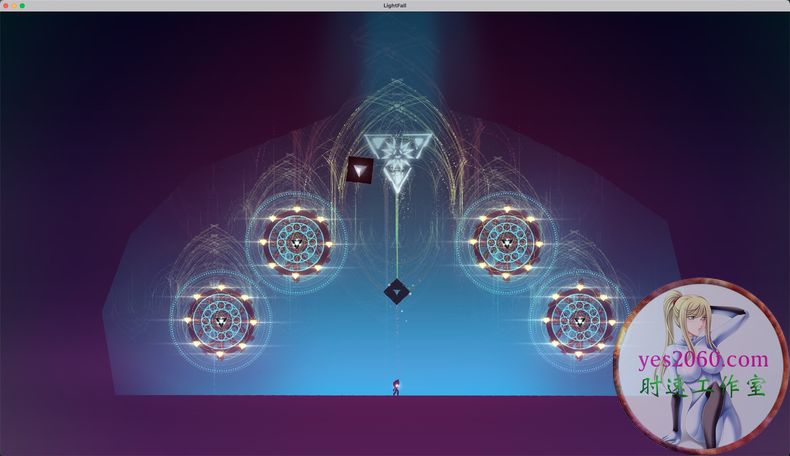Select the small player character on the floor

[396, 386]
